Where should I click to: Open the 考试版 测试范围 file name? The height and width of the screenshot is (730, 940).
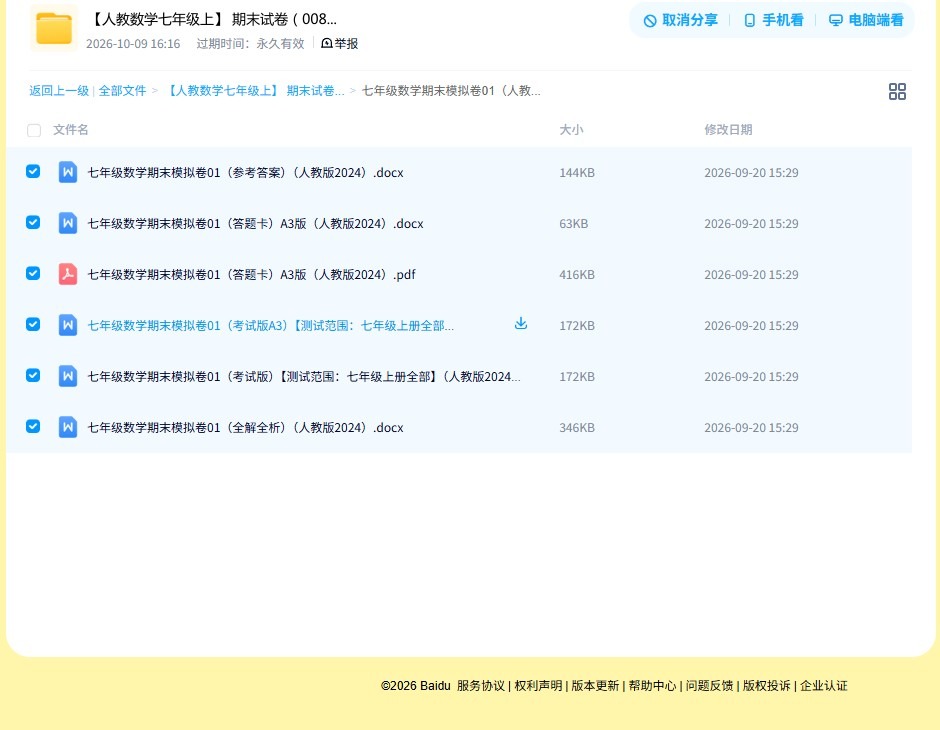[304, 376]
